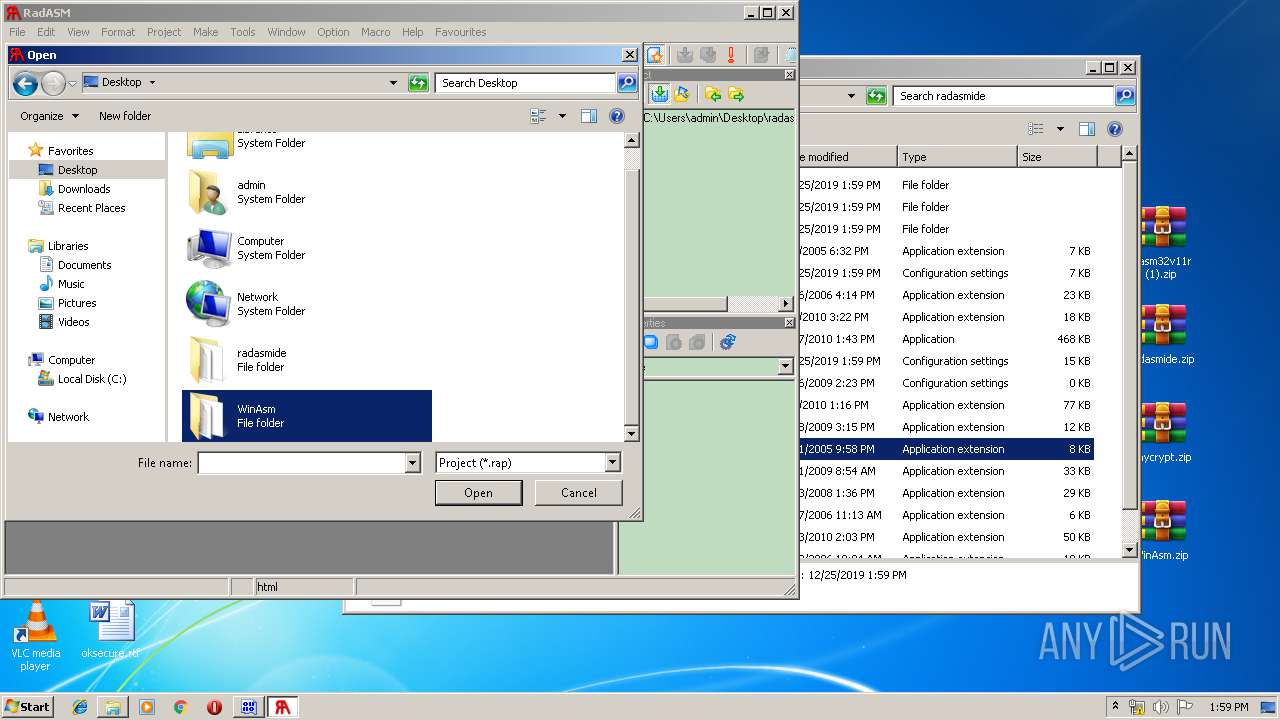Select the oksecure.rtf desktop file

coord(110,630)
